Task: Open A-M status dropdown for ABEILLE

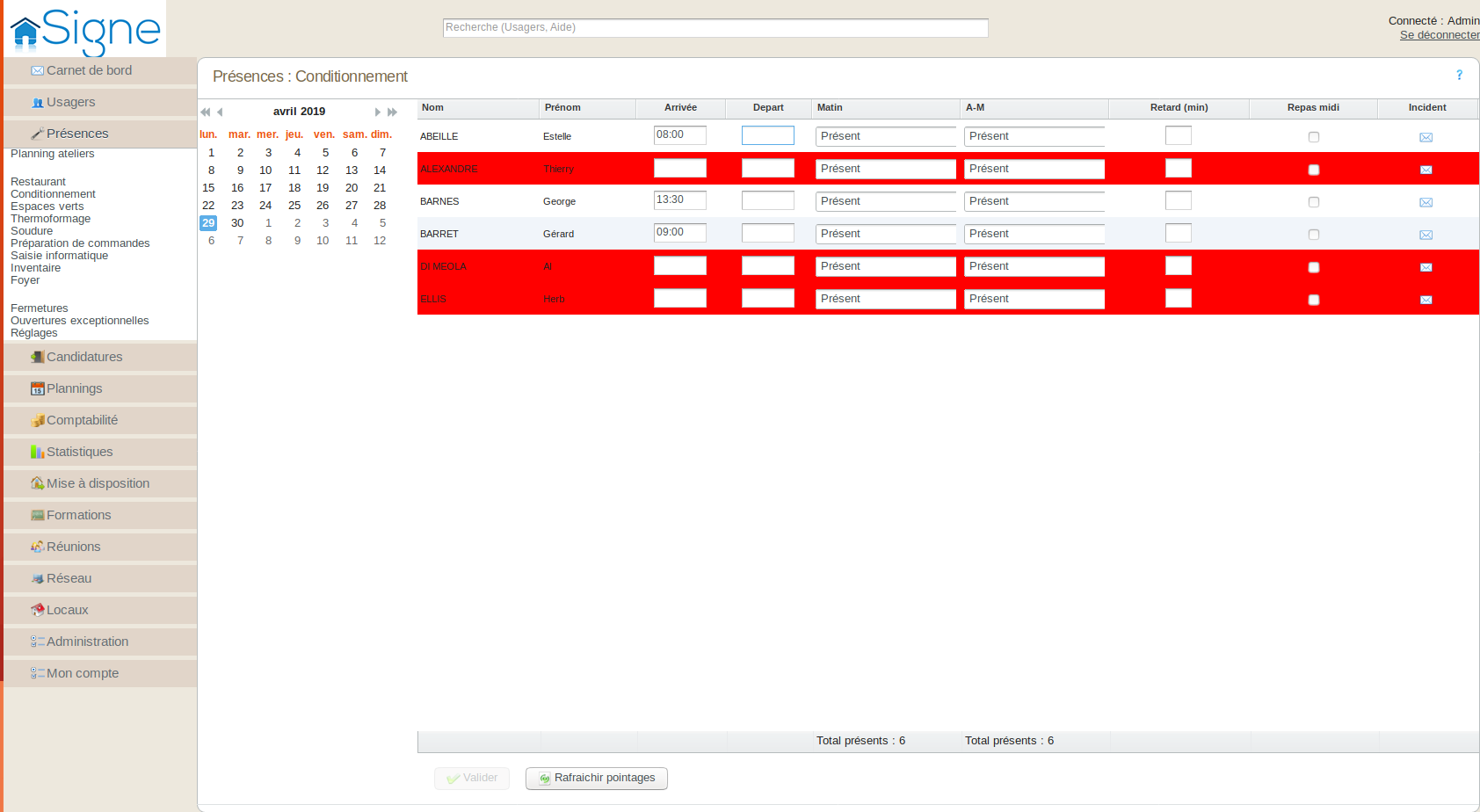Action: (1034, 136)
